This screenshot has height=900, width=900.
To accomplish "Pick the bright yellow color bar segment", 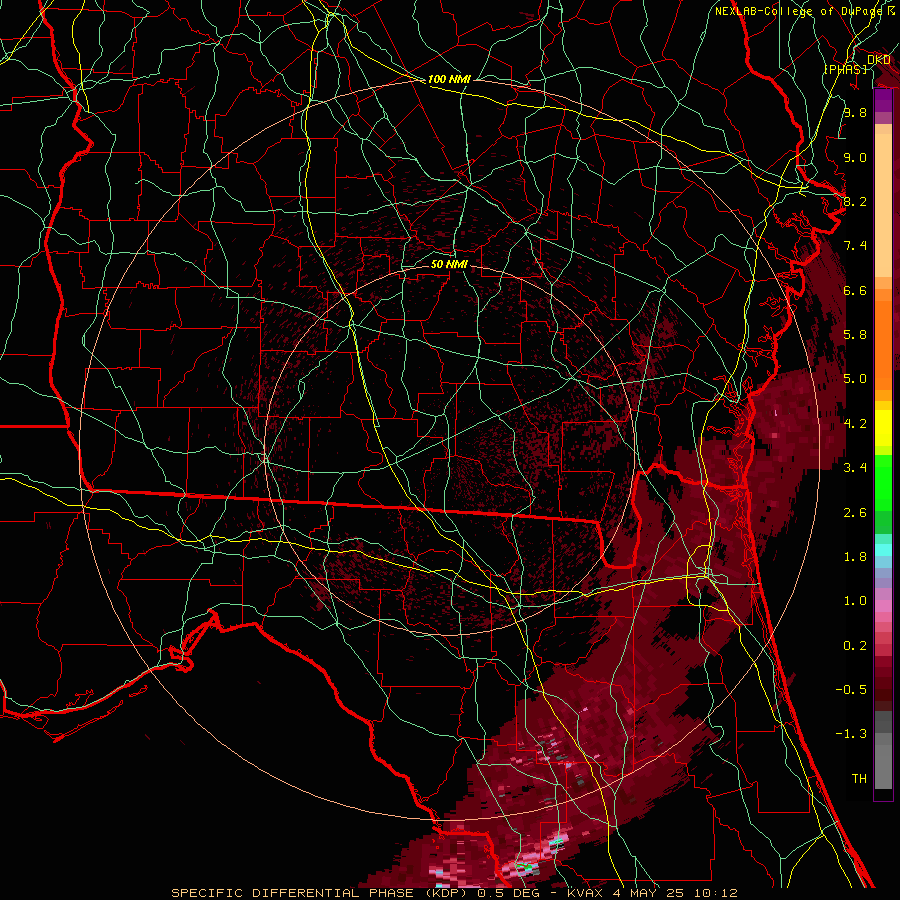I will click(x=883, y=428).
